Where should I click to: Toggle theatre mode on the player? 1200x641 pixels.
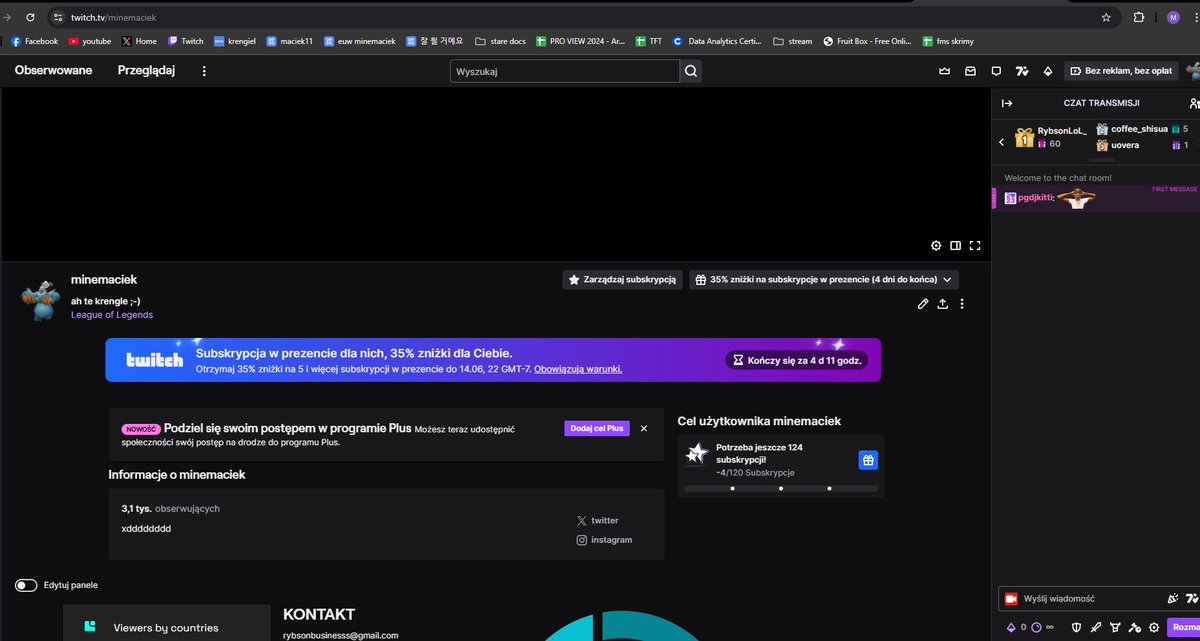[955, 245]
